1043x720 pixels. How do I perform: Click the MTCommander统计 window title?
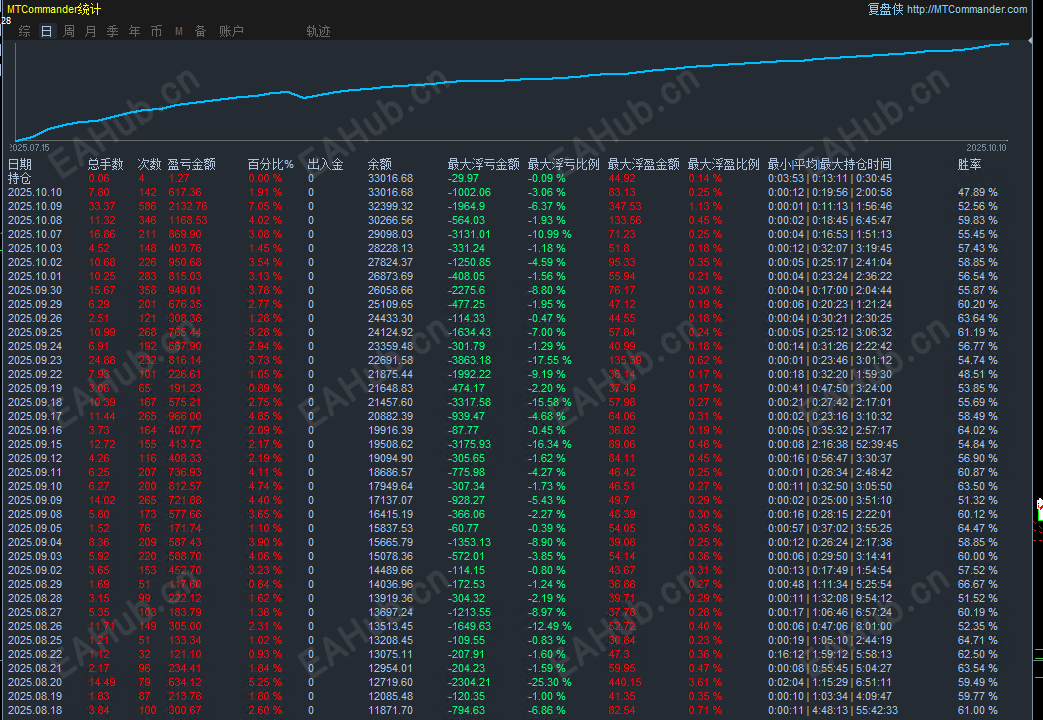click(x=54, y=9)
